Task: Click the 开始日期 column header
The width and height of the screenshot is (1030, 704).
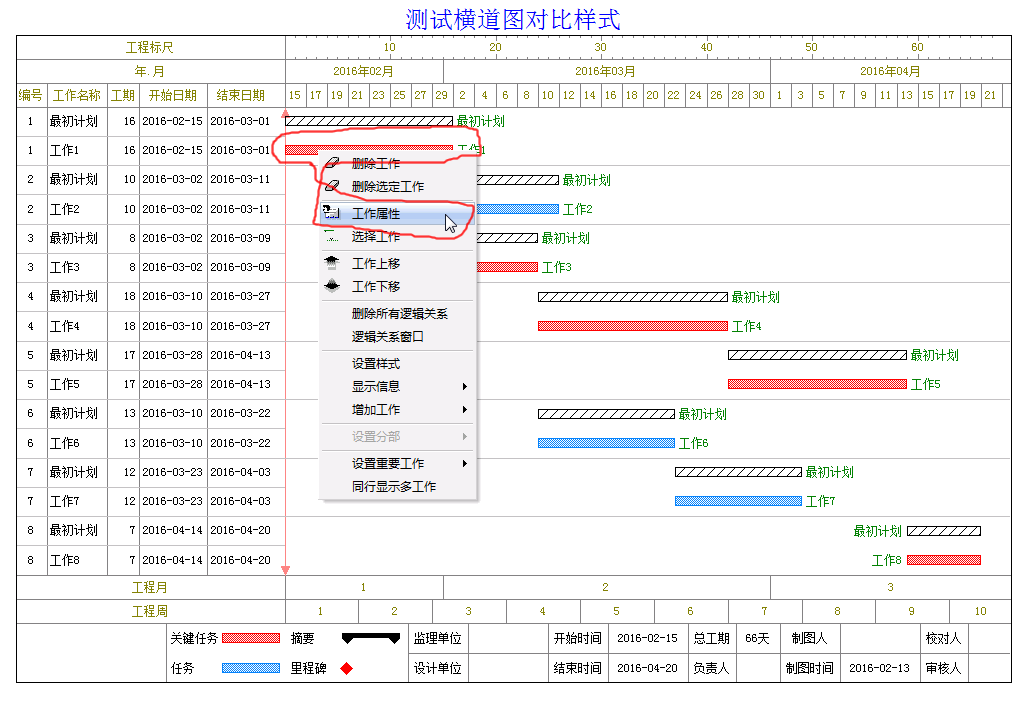Action: click(x=173, y=96)
